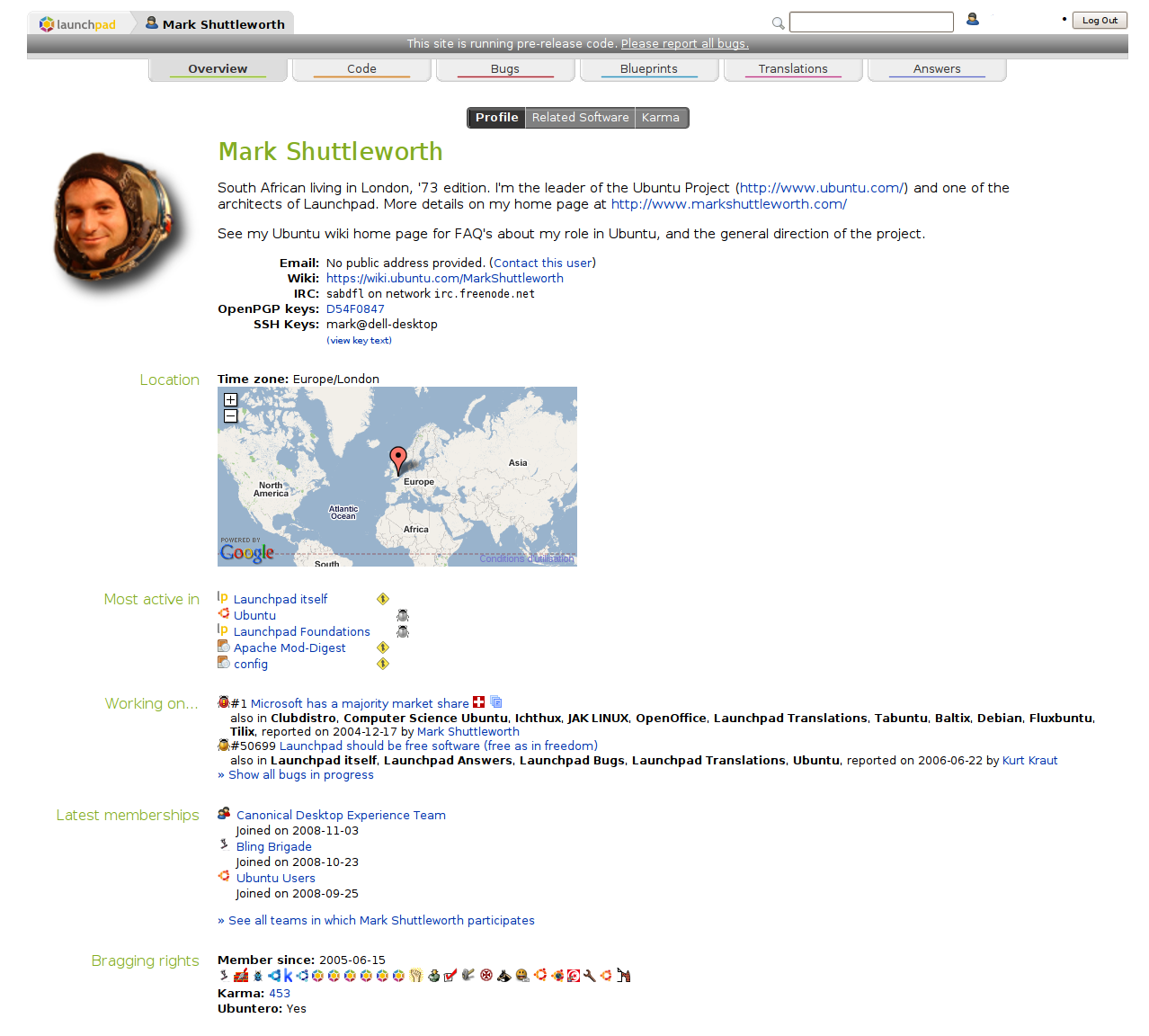Click the smiley face badge icon
Viewport: 1149px width, 1036px height.
[x=521, y=976]
